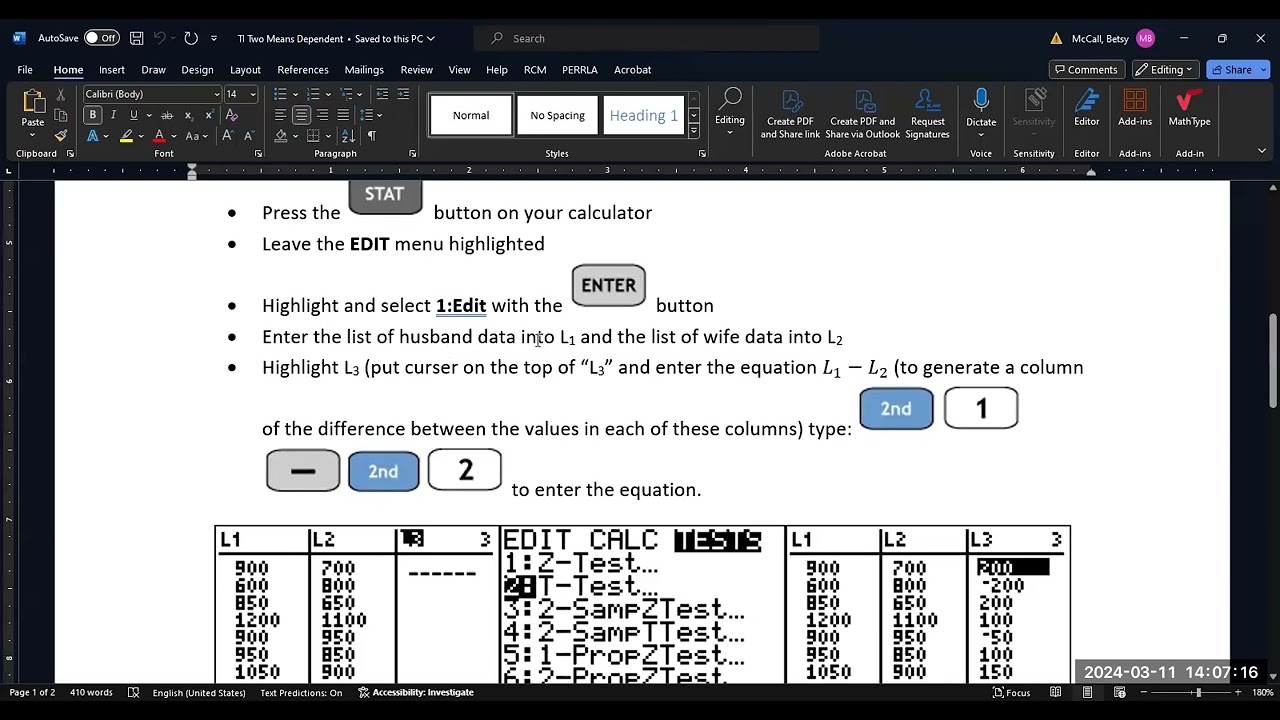Clear all formatting from the text
This screenshot has height=720, width=1280.
[233, 115]
